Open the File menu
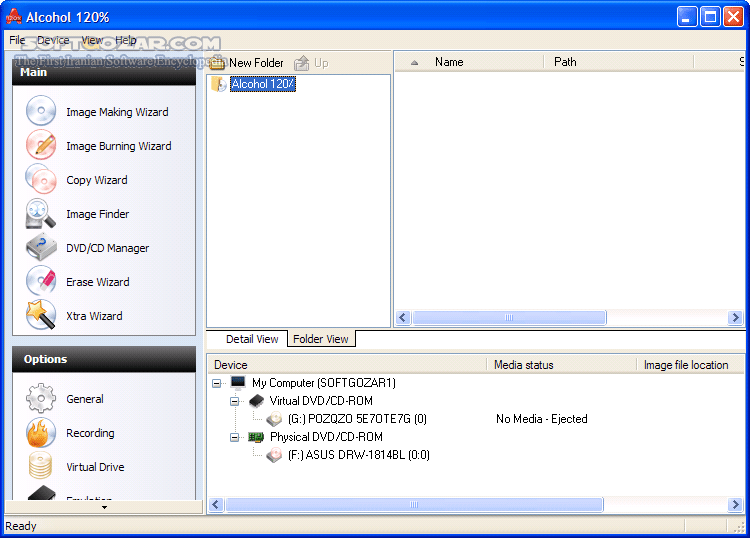The width and height of the screenshot is (750, 538). [x=17, y=40]
